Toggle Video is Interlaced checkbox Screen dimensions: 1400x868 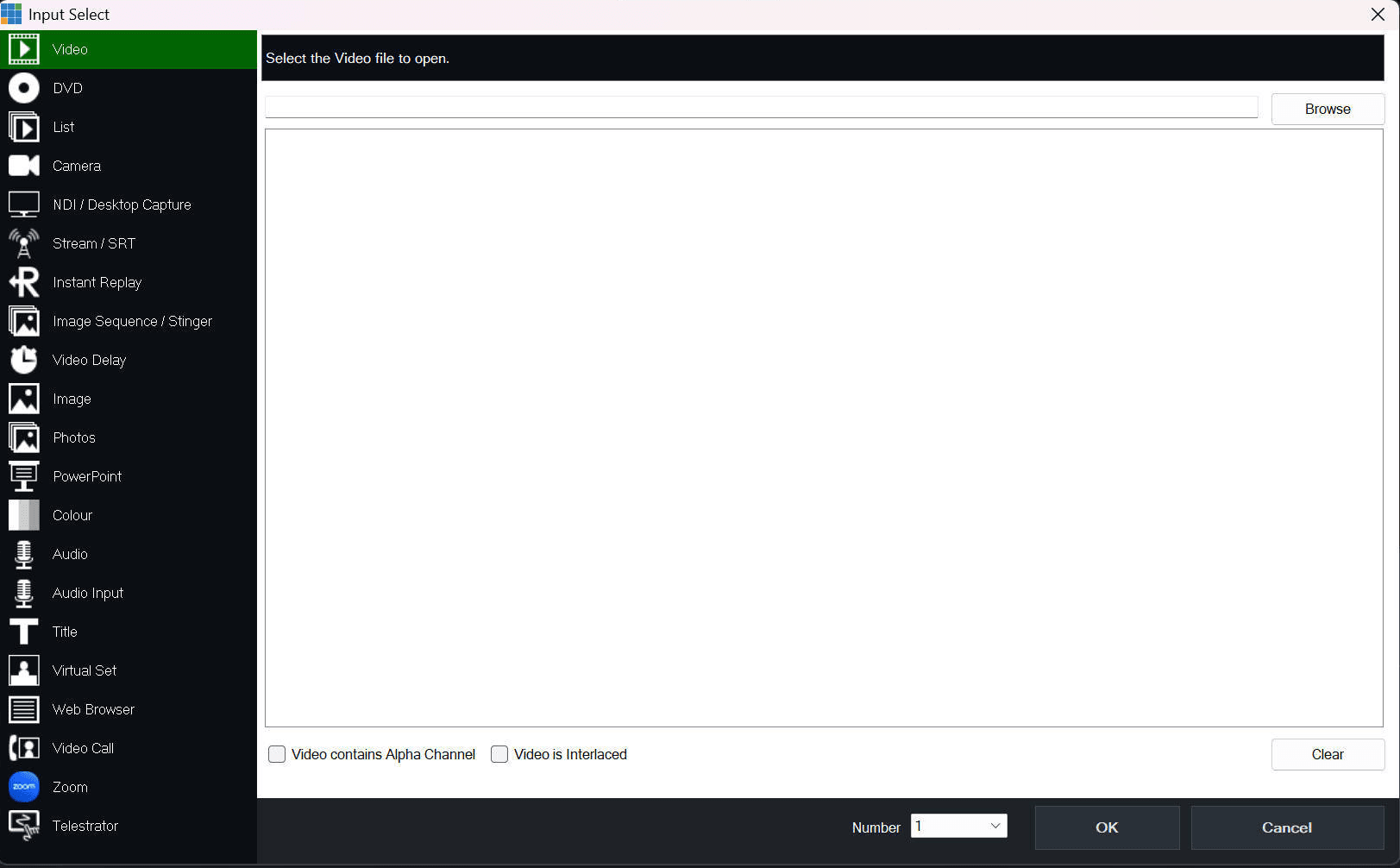(x=499, y=754)
